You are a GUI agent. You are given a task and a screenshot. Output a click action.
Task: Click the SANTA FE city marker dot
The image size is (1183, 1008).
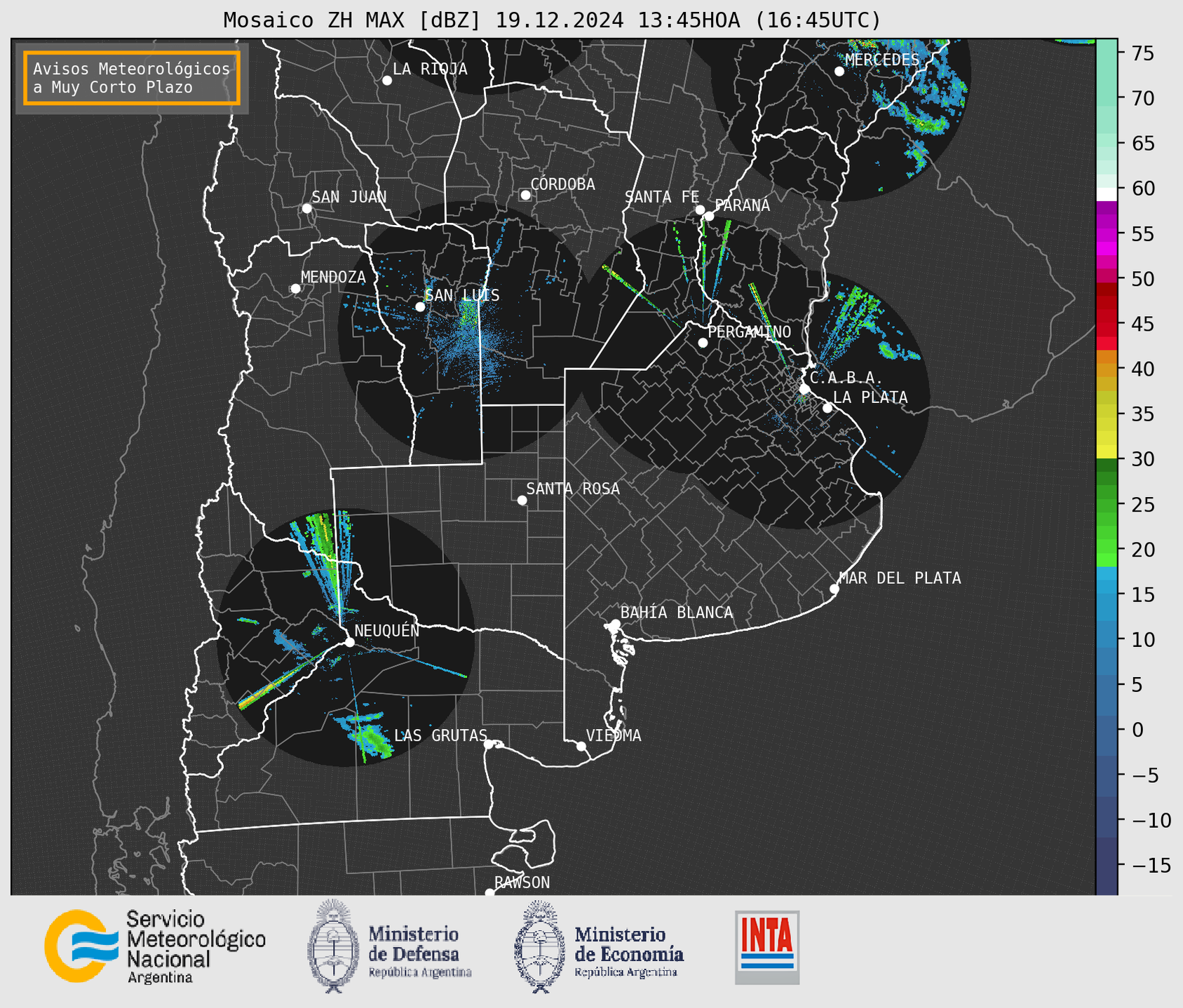click(x=700, y=210)
